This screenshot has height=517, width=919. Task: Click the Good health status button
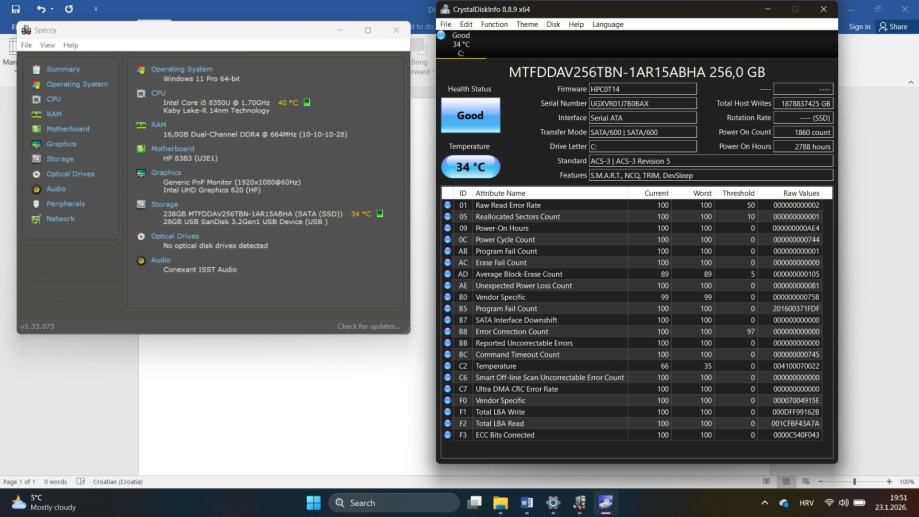(470, 115)
